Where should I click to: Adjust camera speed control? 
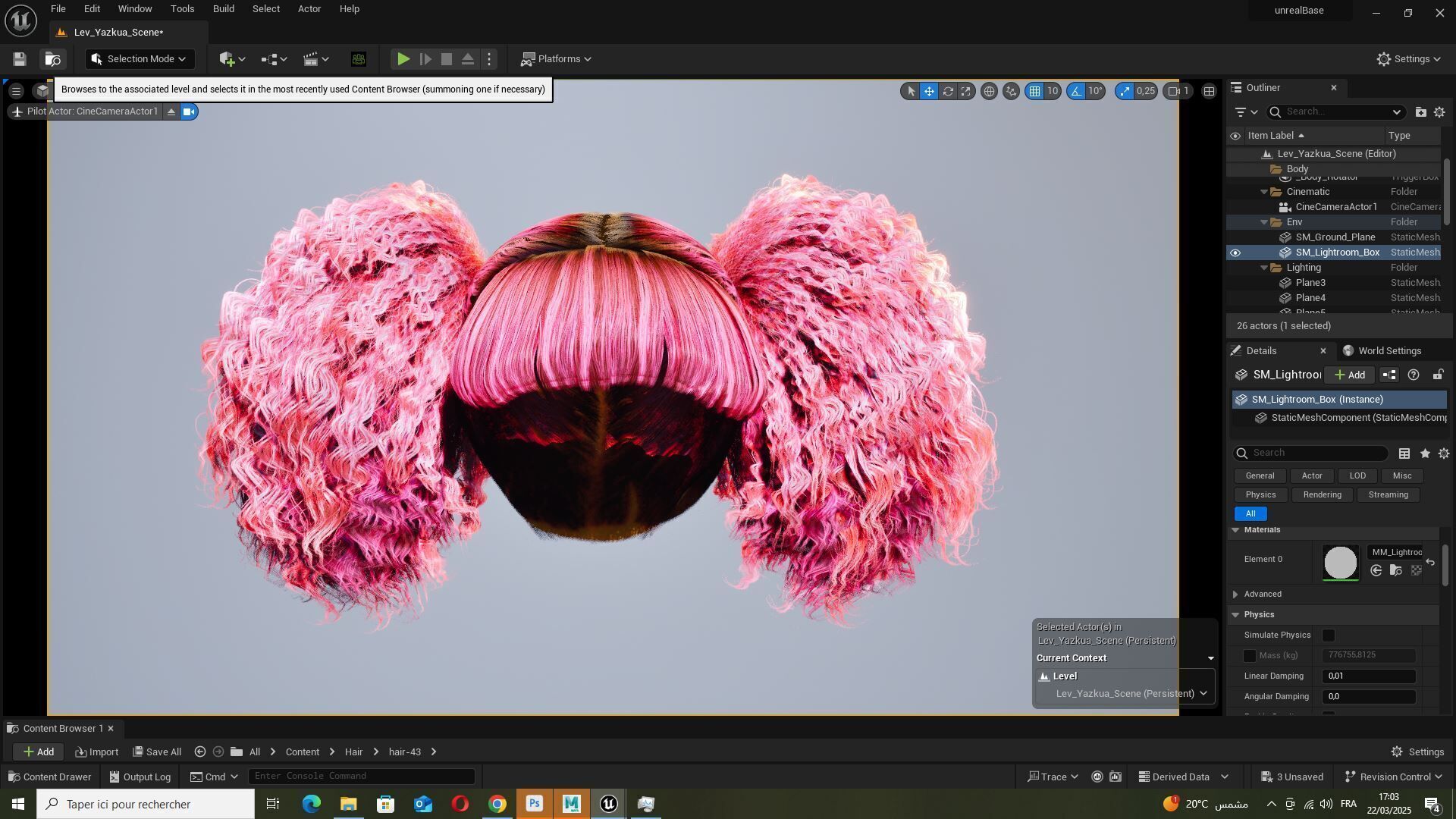1179,91
